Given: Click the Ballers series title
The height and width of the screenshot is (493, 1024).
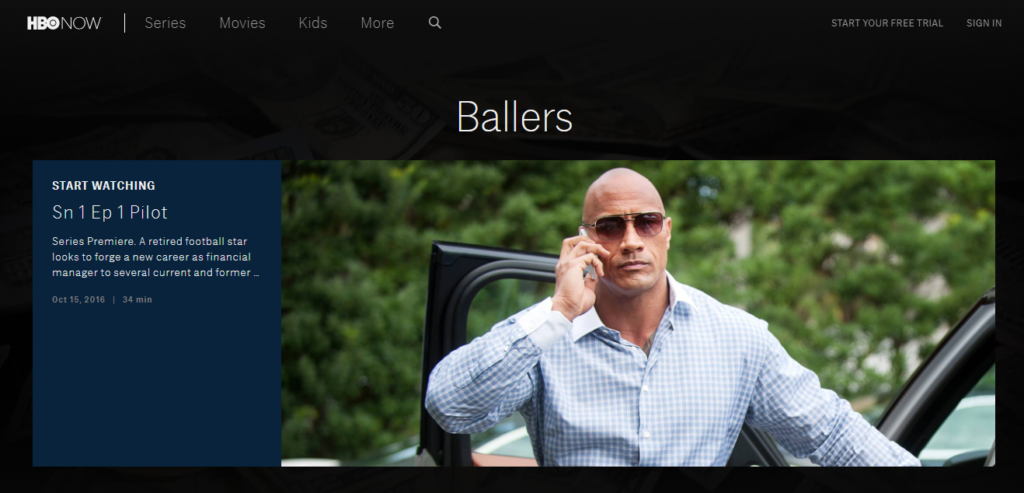Looking at the screenshot, I should (515, 118).
